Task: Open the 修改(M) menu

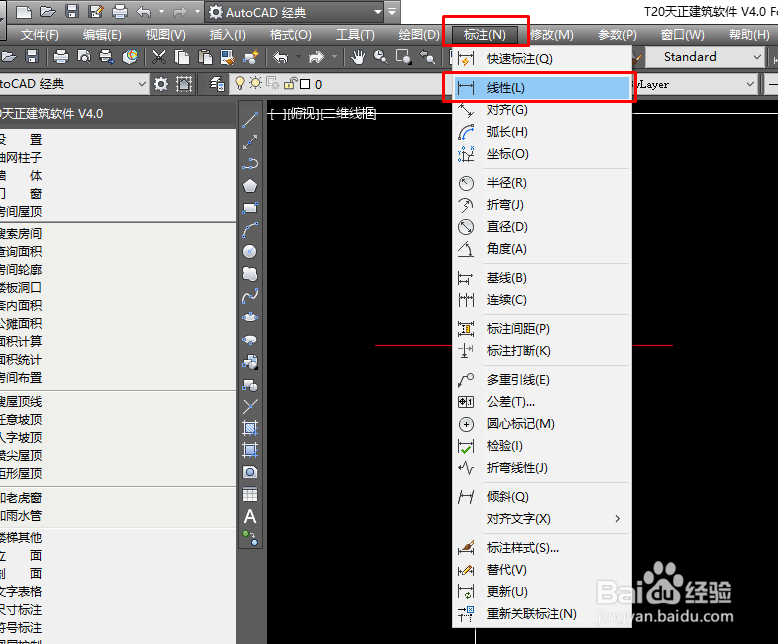Action: 552,35
